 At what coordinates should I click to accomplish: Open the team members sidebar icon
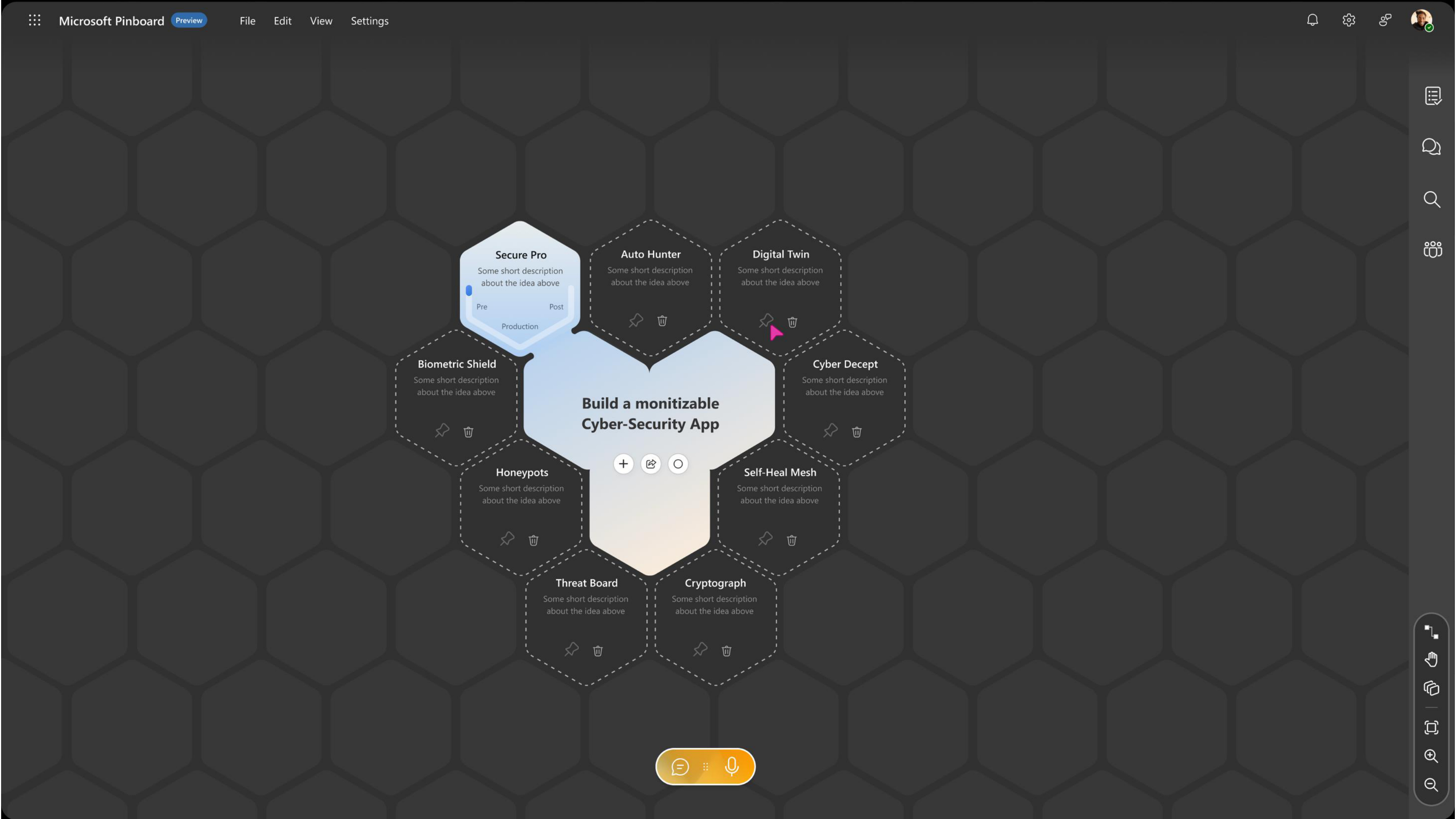(x=1432, y=249)
